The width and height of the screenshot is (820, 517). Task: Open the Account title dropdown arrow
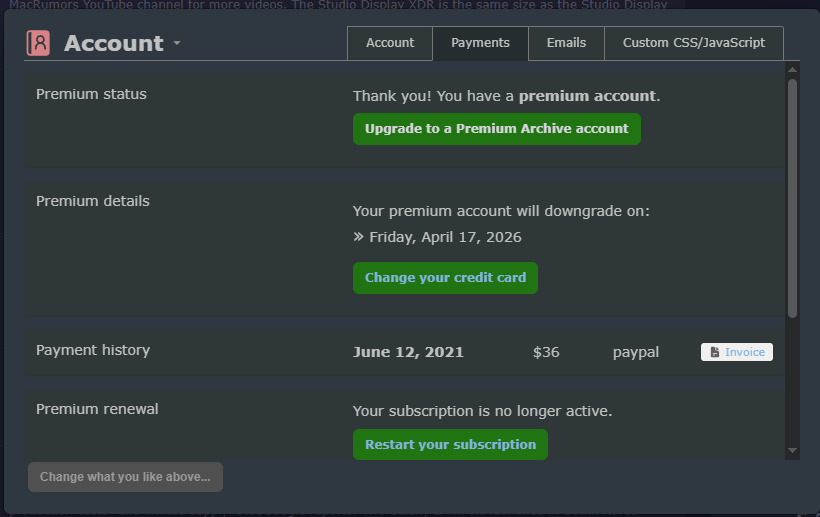click(177, 44)
